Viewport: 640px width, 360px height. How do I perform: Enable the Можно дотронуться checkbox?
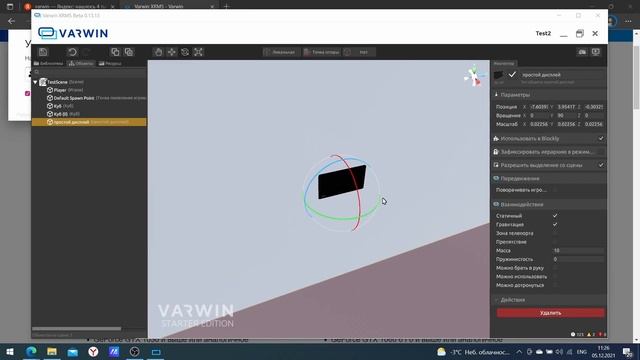tap(555, 285)
